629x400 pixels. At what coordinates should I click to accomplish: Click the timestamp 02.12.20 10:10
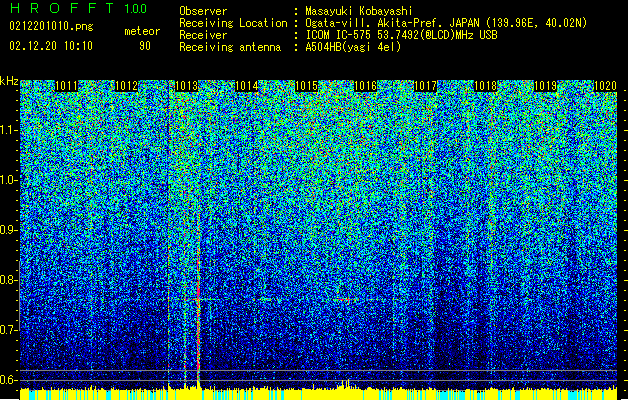point(51,46)
